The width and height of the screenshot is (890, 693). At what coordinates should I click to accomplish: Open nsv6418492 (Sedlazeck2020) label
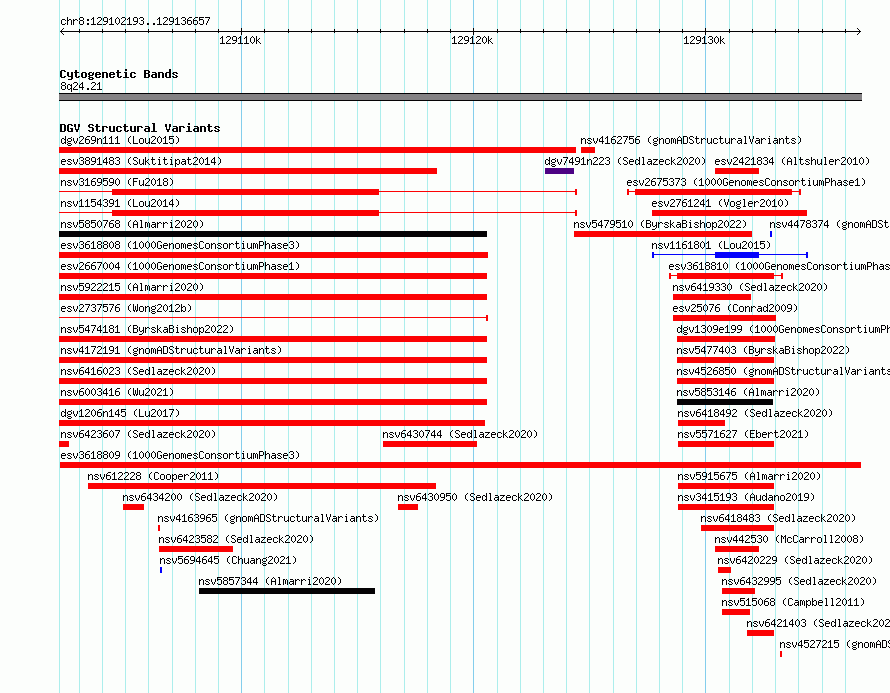click(754, 413)
